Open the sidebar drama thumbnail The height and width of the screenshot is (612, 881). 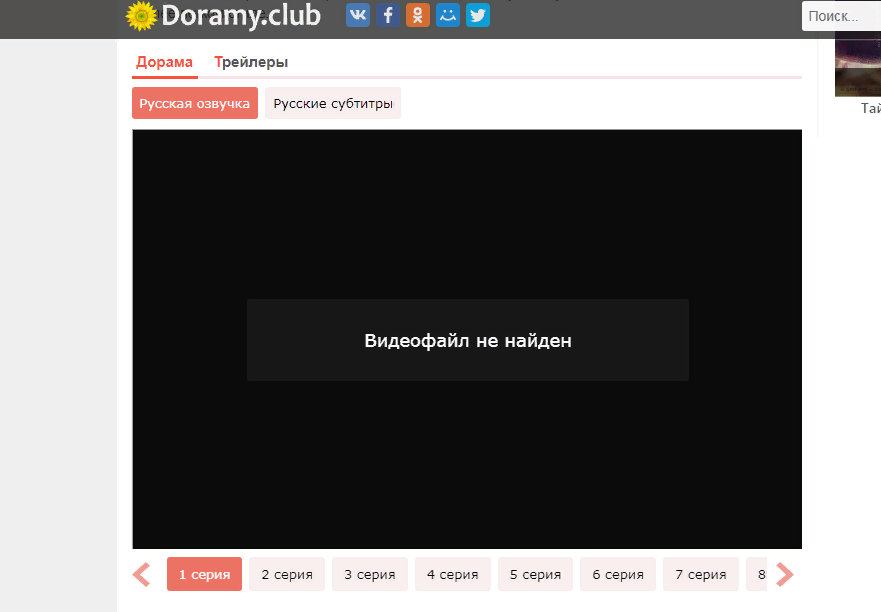coord(858,64)
